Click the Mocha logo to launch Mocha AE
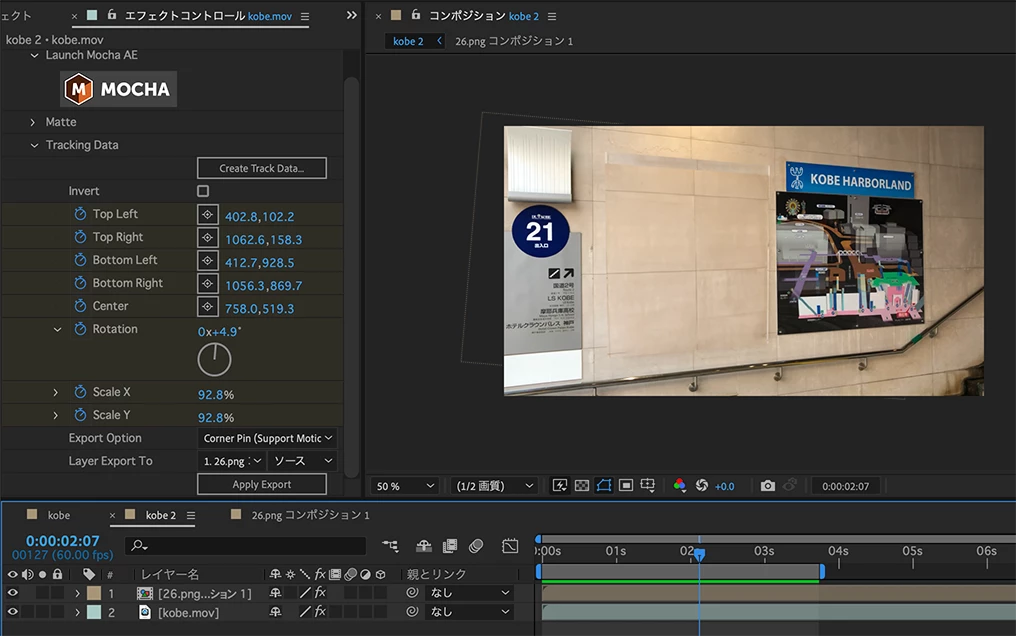Viewport: 1016px width, 636px height. [x=119, y=89]
